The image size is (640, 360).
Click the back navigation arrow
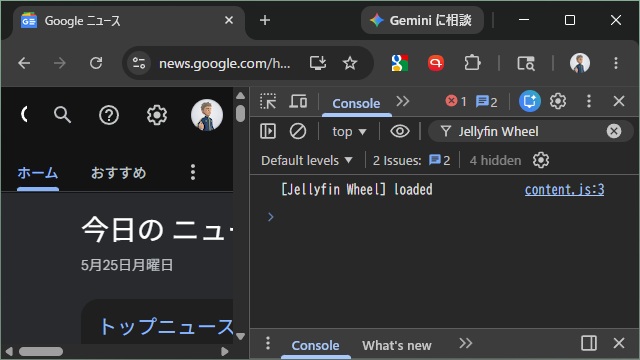click(24, 63)
